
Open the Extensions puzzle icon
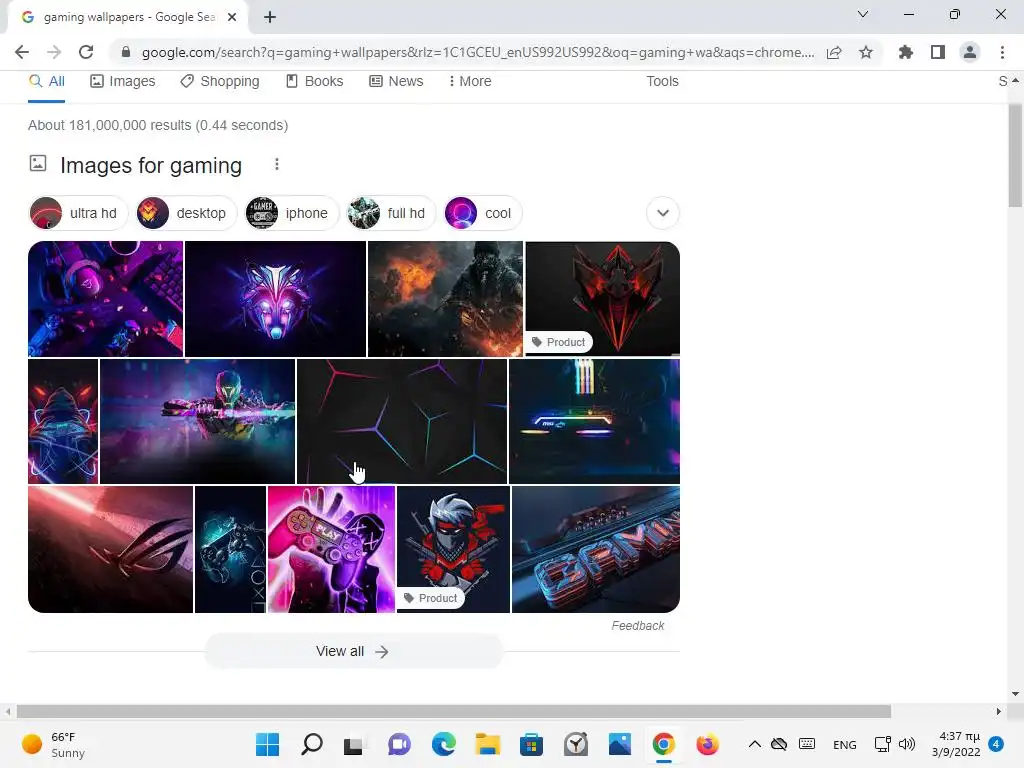(x=905, y=52)
